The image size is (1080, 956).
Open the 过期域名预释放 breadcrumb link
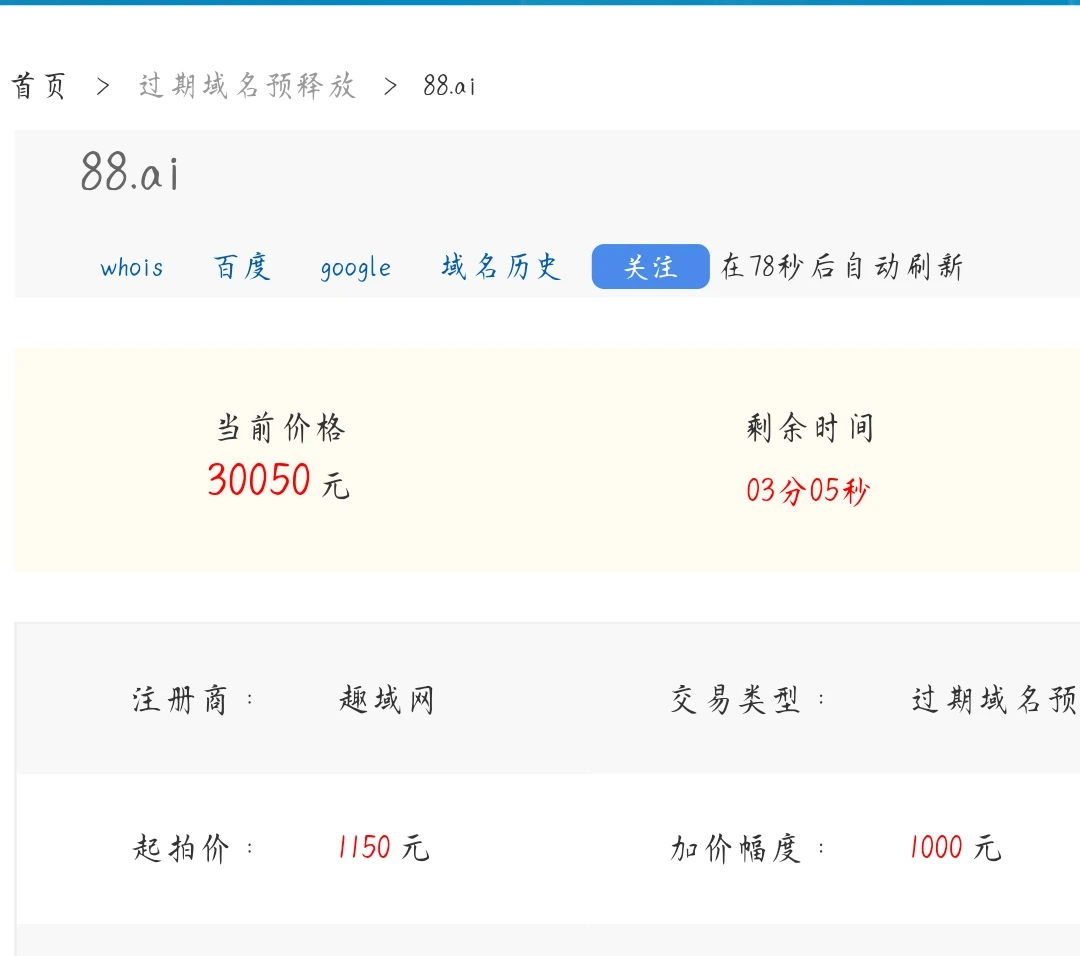click(247, 87)
